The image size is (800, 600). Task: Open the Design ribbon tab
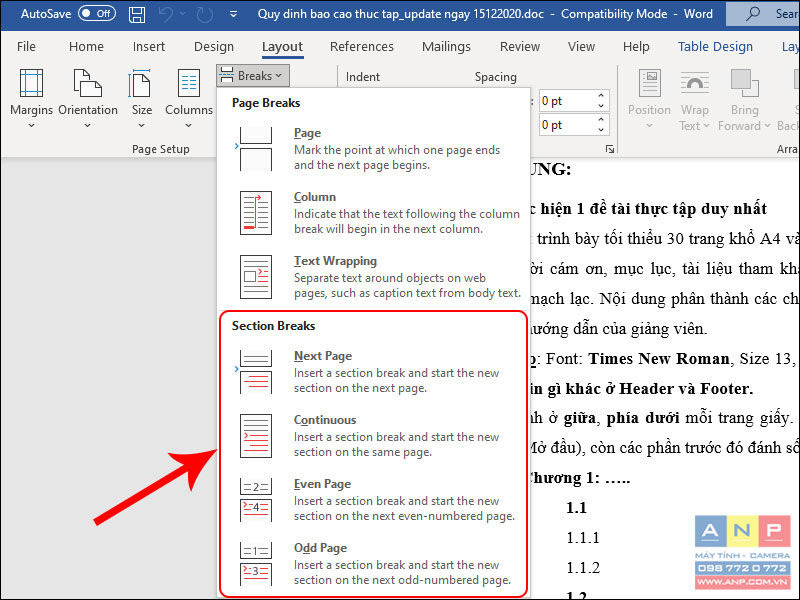pos(214,46)
